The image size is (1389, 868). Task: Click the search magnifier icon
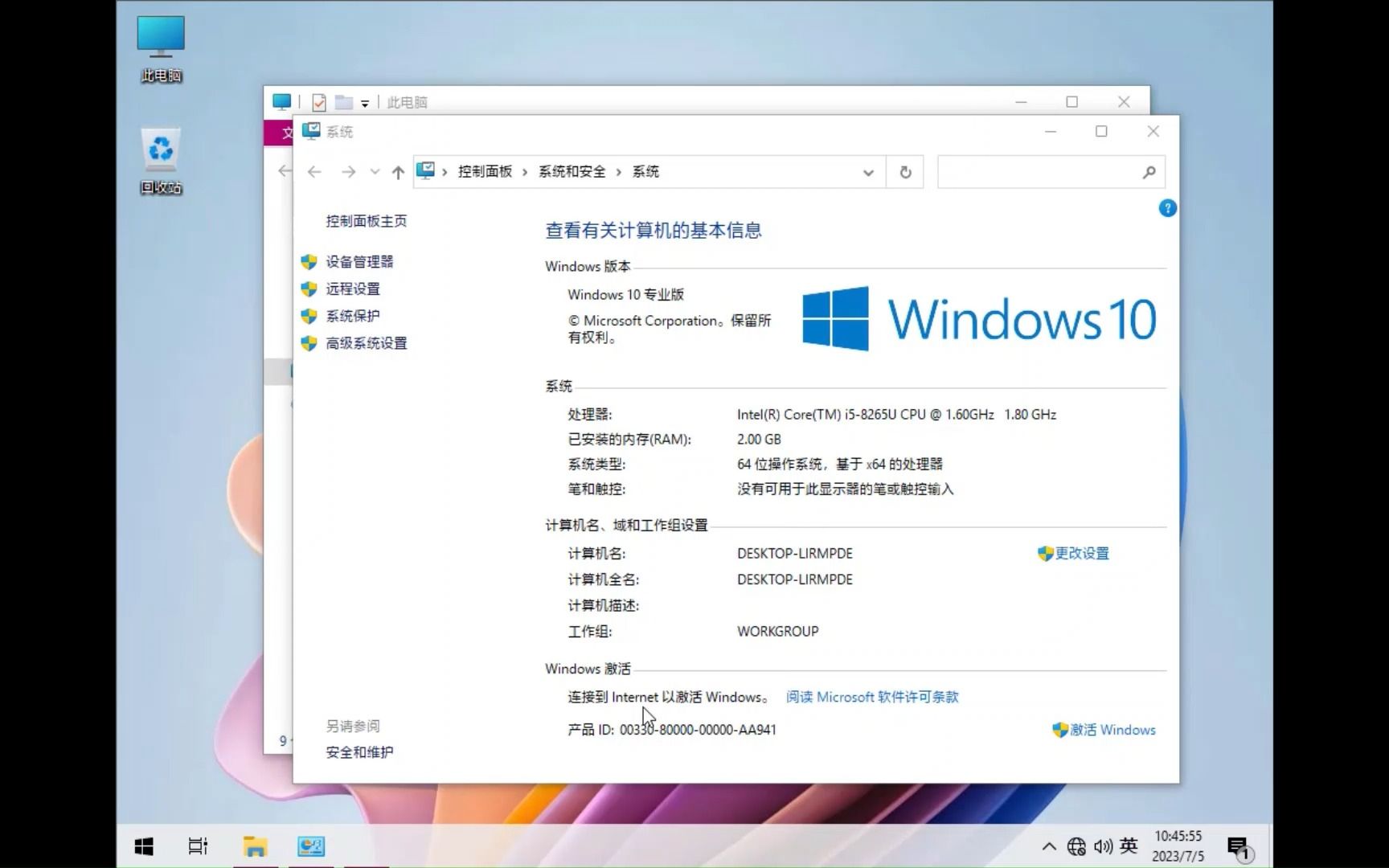pyautogui.click(x=1149, y=172)
